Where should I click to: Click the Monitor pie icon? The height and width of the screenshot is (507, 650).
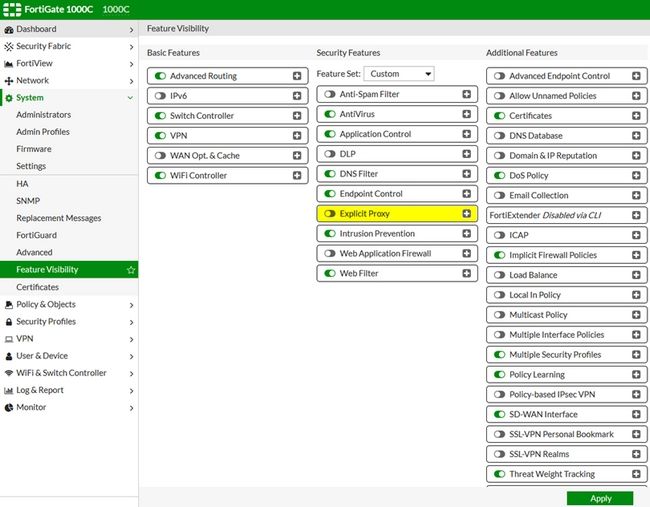pos(9,408)
